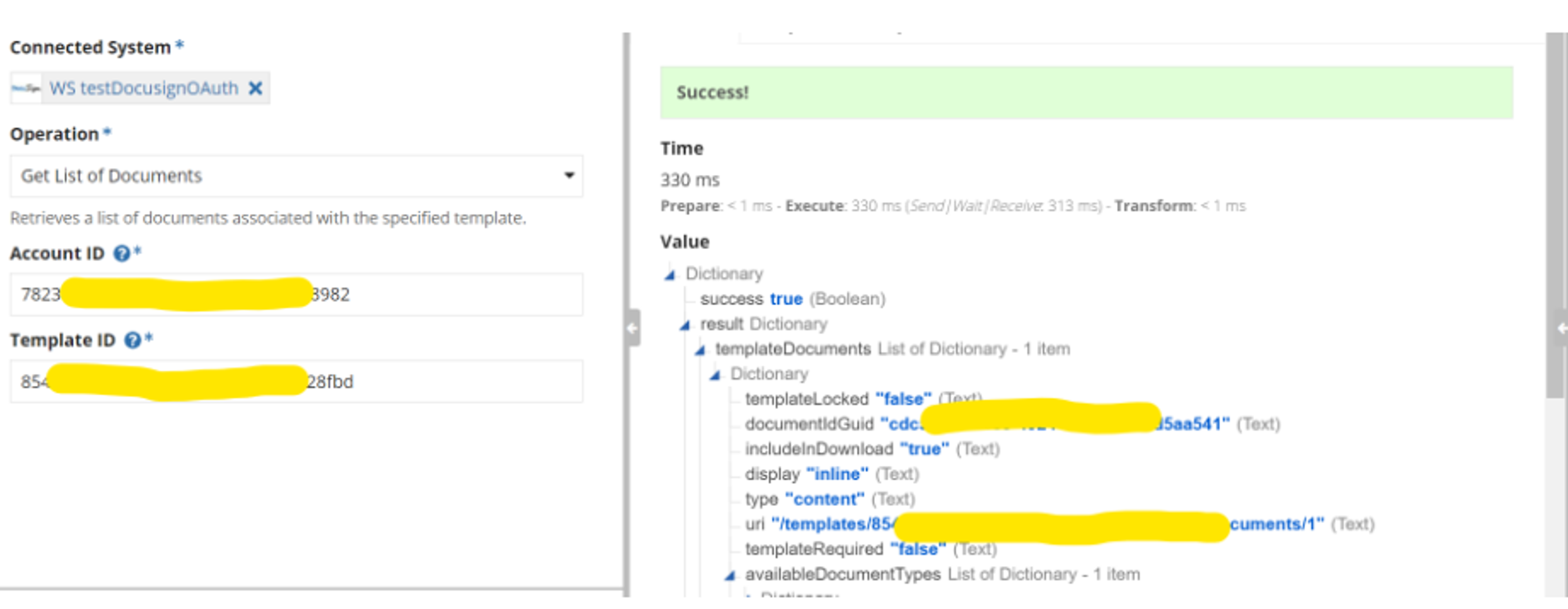Collapse the top-level Dictionary node

point(670,274)
